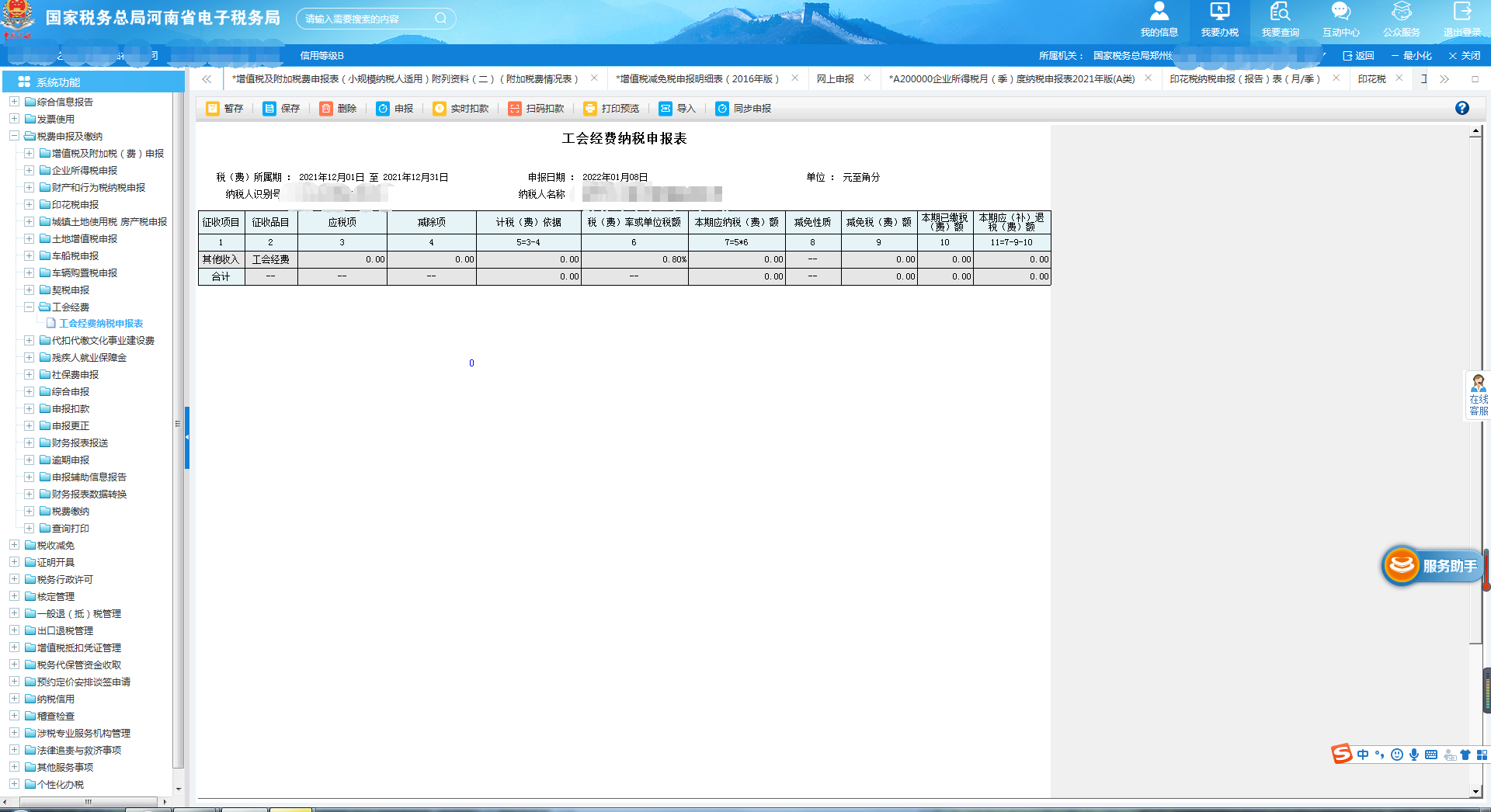Screen dimensions: 1491x812
Task: Select 查询打印 in the tree
Action: click(71, 528)
